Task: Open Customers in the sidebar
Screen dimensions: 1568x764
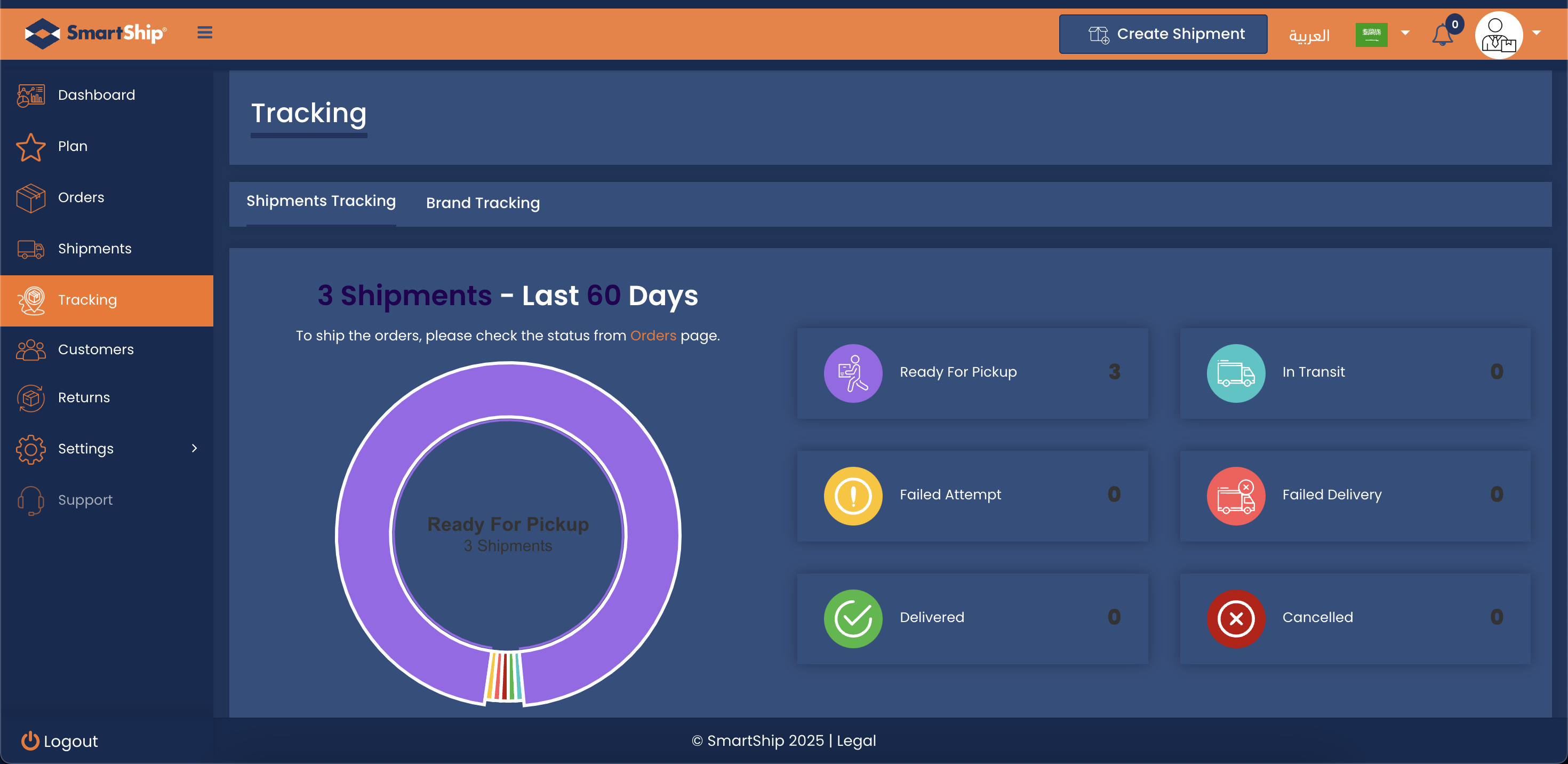Action: [x=95, y=349]
